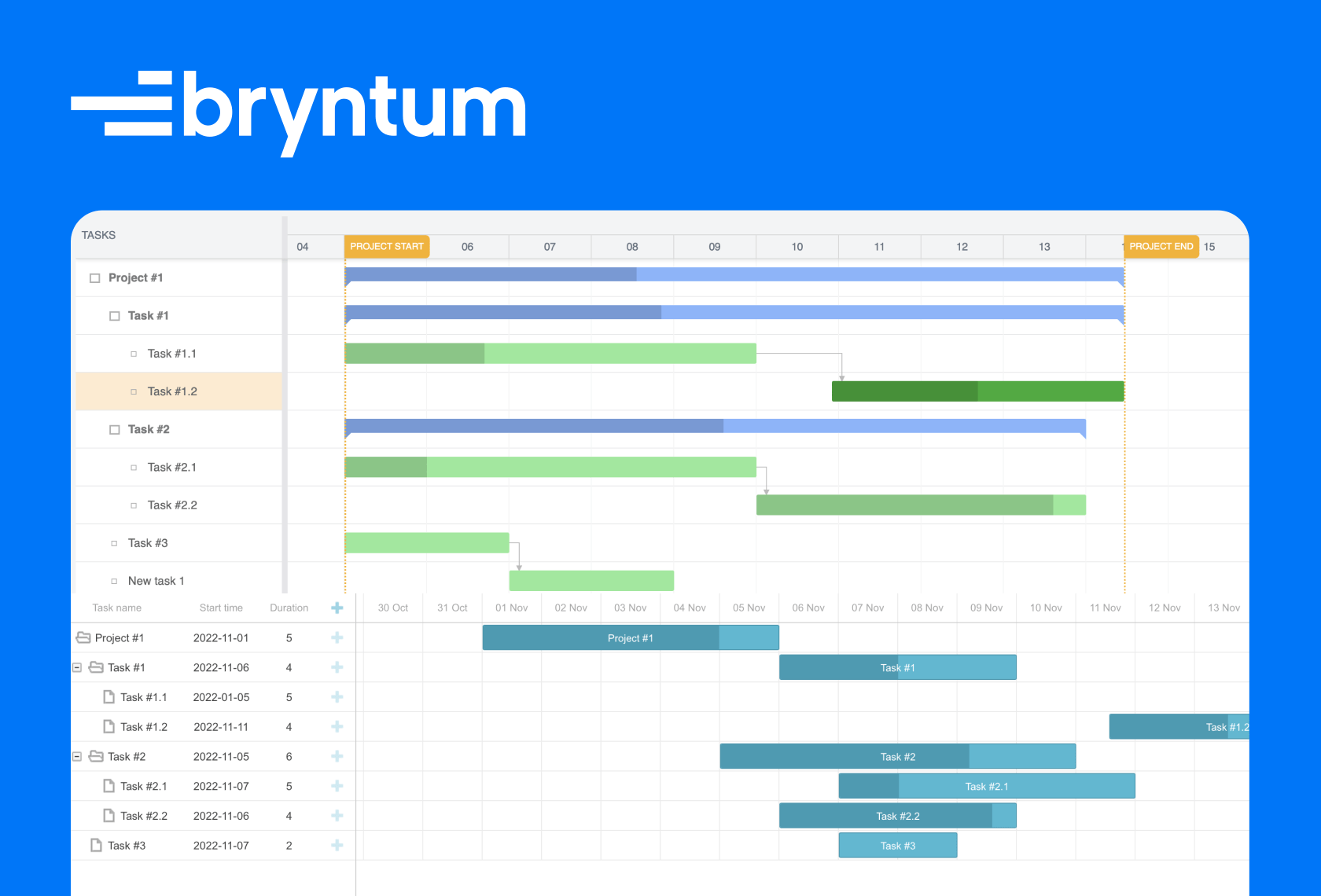Collapse the Task #2 group in the grid
The image size is (1321, 896).
point(76,756)
